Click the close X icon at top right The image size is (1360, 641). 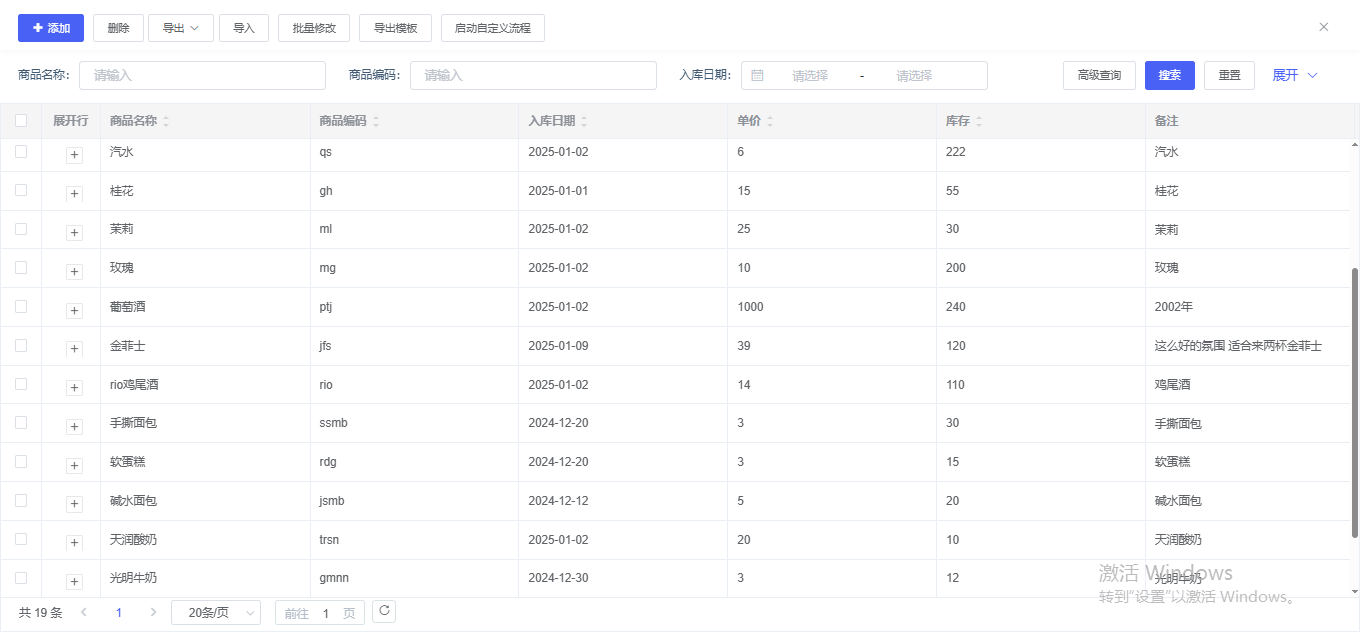pyautogui.click(x=1324, y=27)
